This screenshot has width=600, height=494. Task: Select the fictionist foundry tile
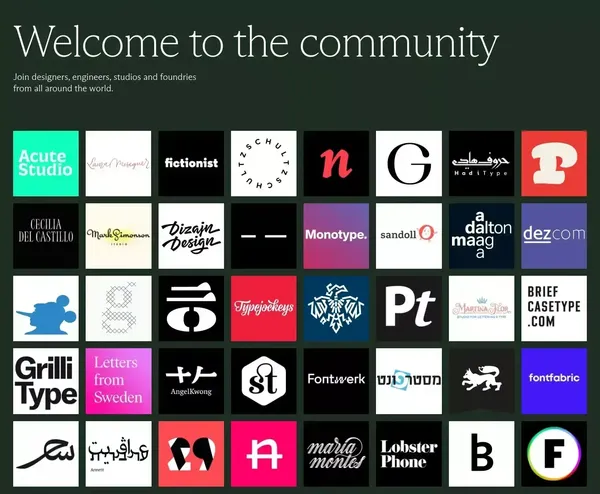(191, 163)
